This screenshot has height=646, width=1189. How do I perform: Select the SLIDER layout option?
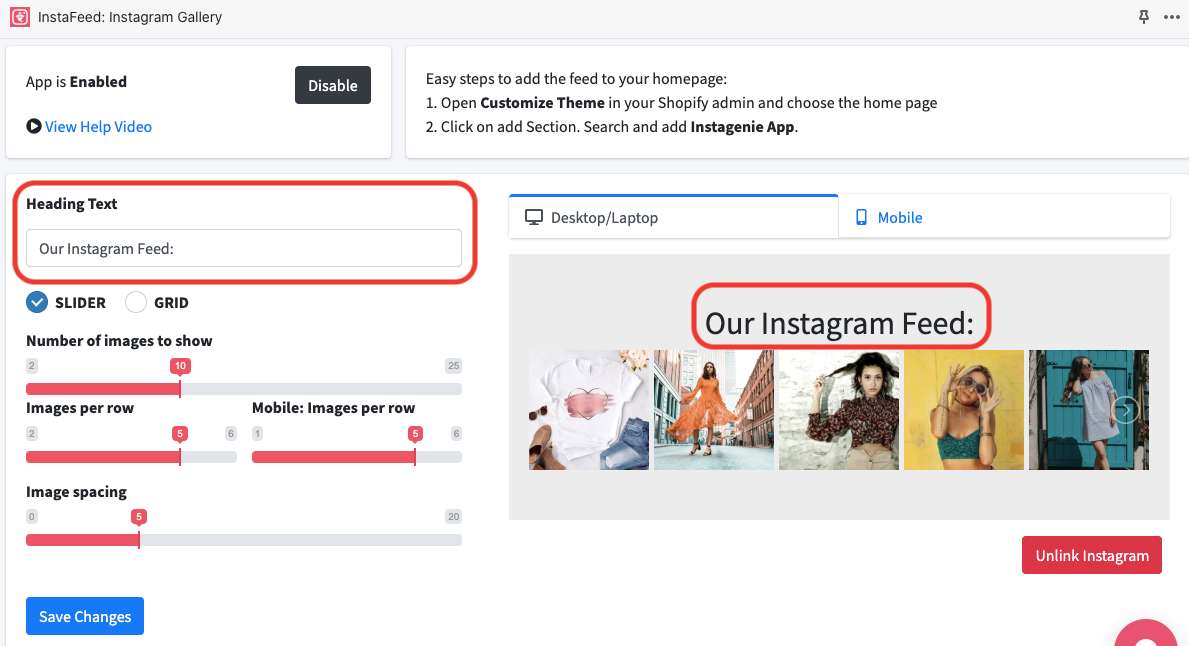[38, 302]
